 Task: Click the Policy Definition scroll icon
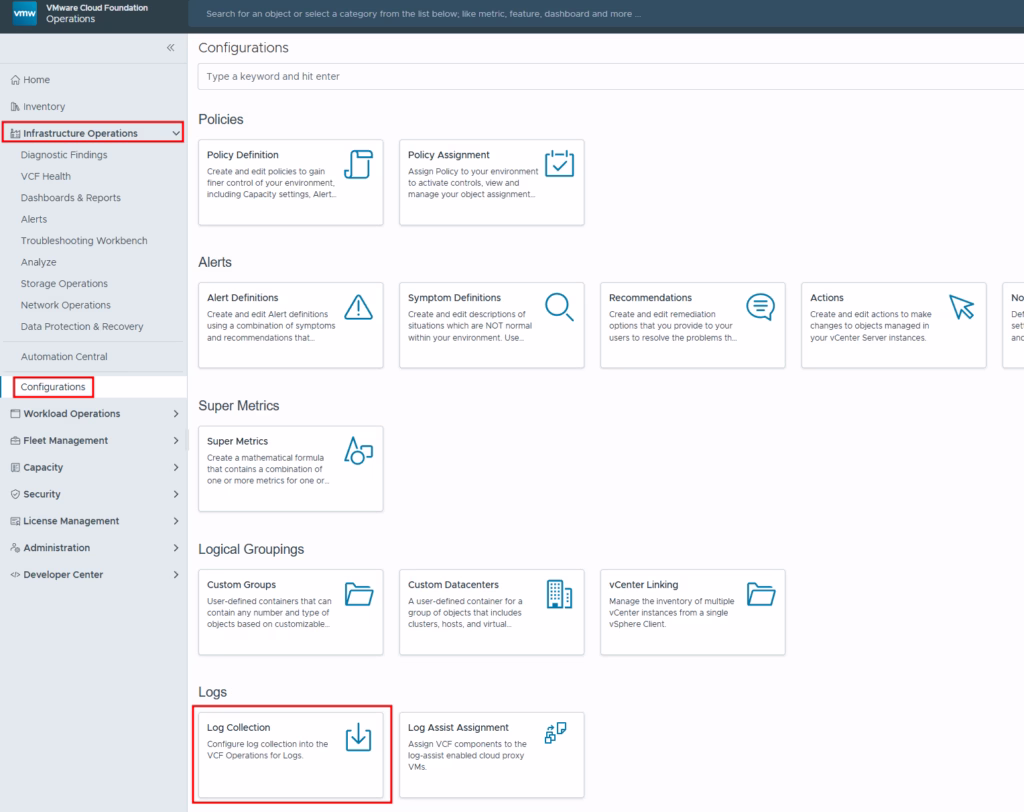(x=358, y=164)
